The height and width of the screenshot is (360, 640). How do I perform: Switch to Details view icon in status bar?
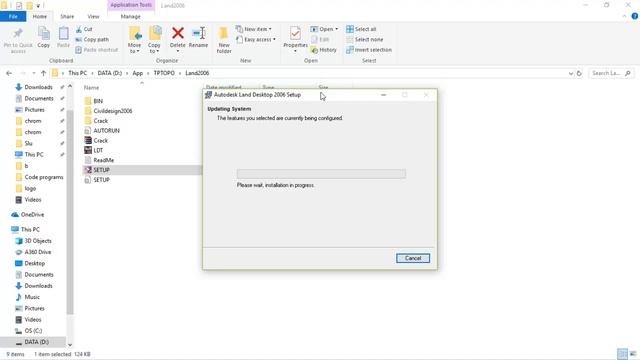pos(622,354)
